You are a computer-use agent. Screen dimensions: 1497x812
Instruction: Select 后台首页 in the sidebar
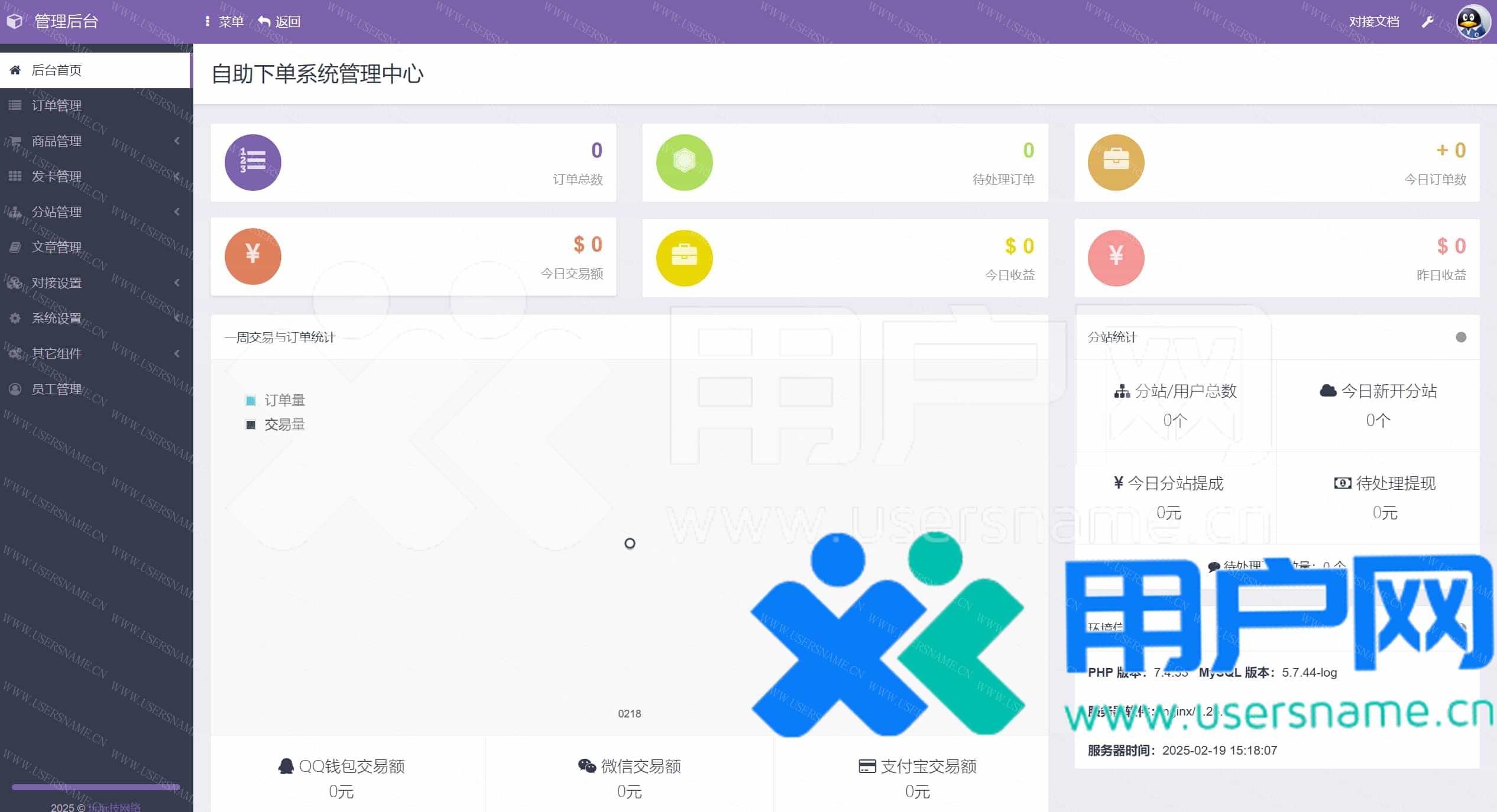click(x=57, y=70)
